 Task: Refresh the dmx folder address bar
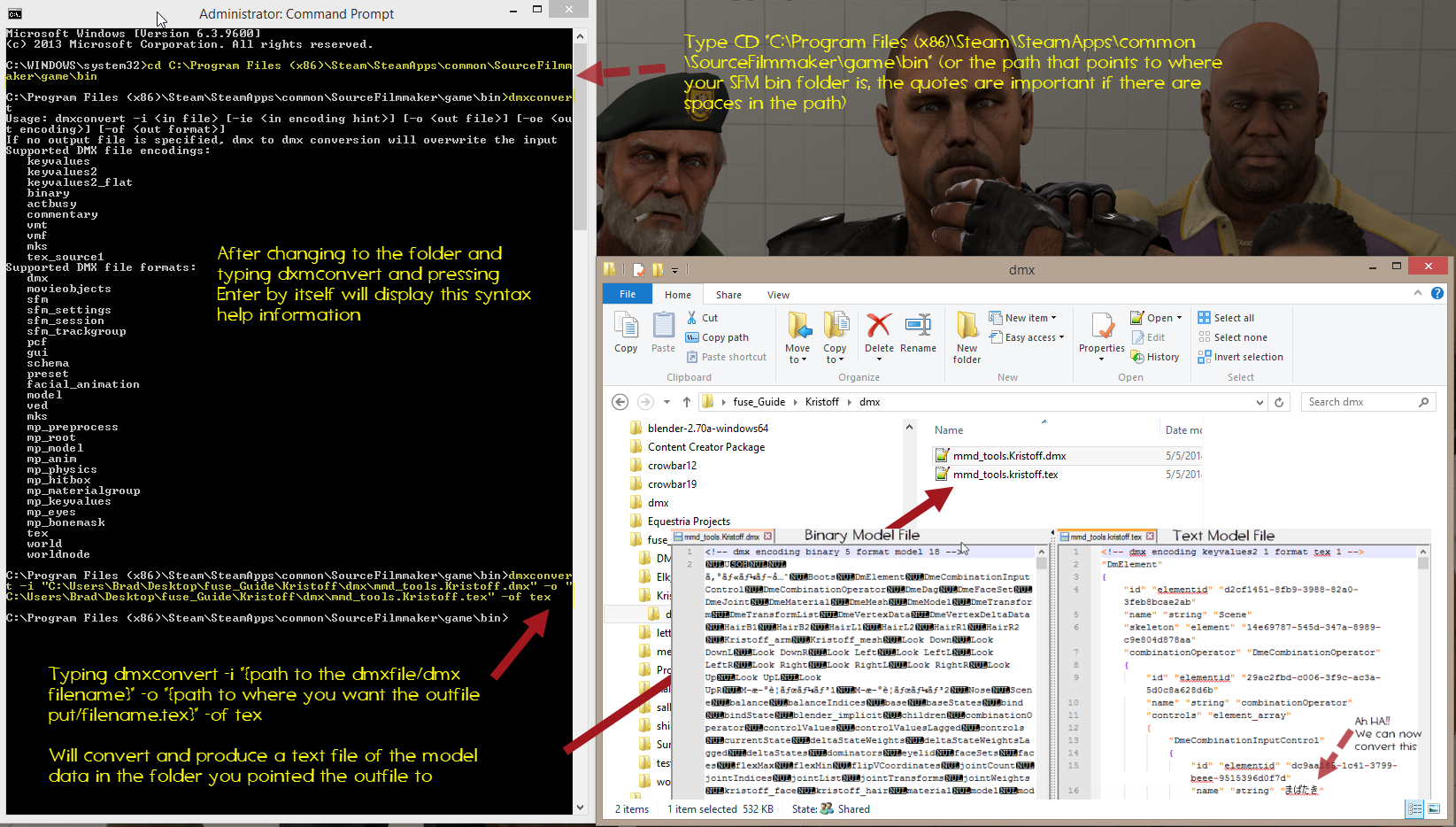click(x=1279, y=402)
